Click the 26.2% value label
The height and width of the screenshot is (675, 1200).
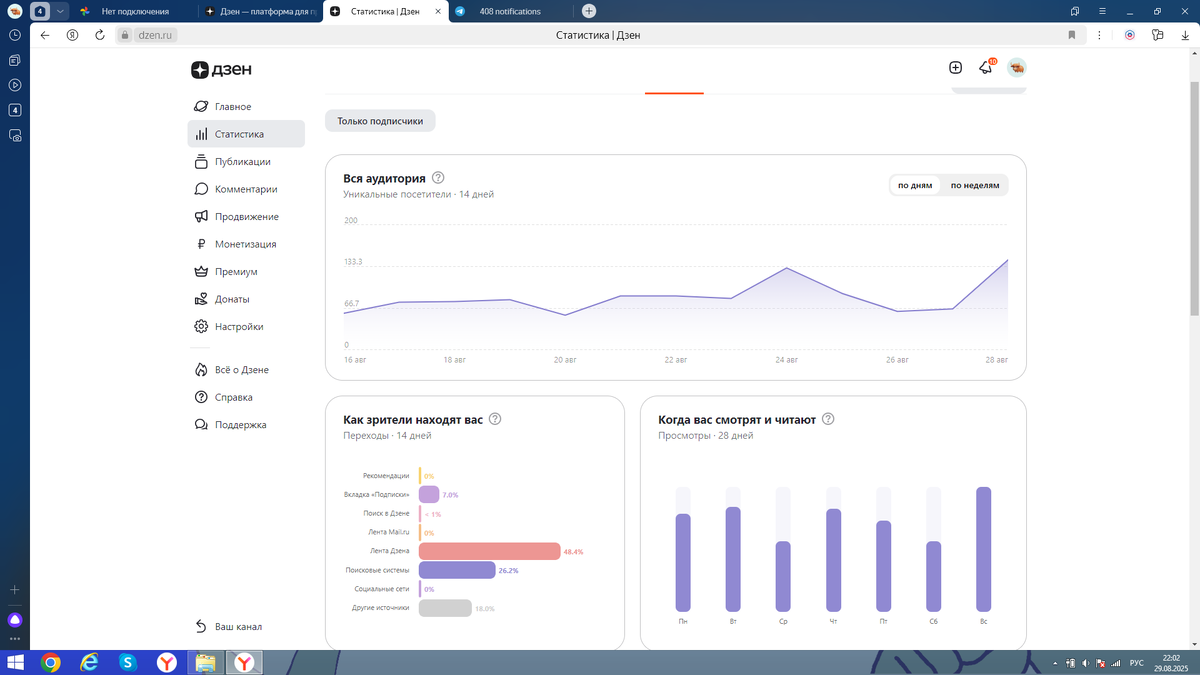508,571
